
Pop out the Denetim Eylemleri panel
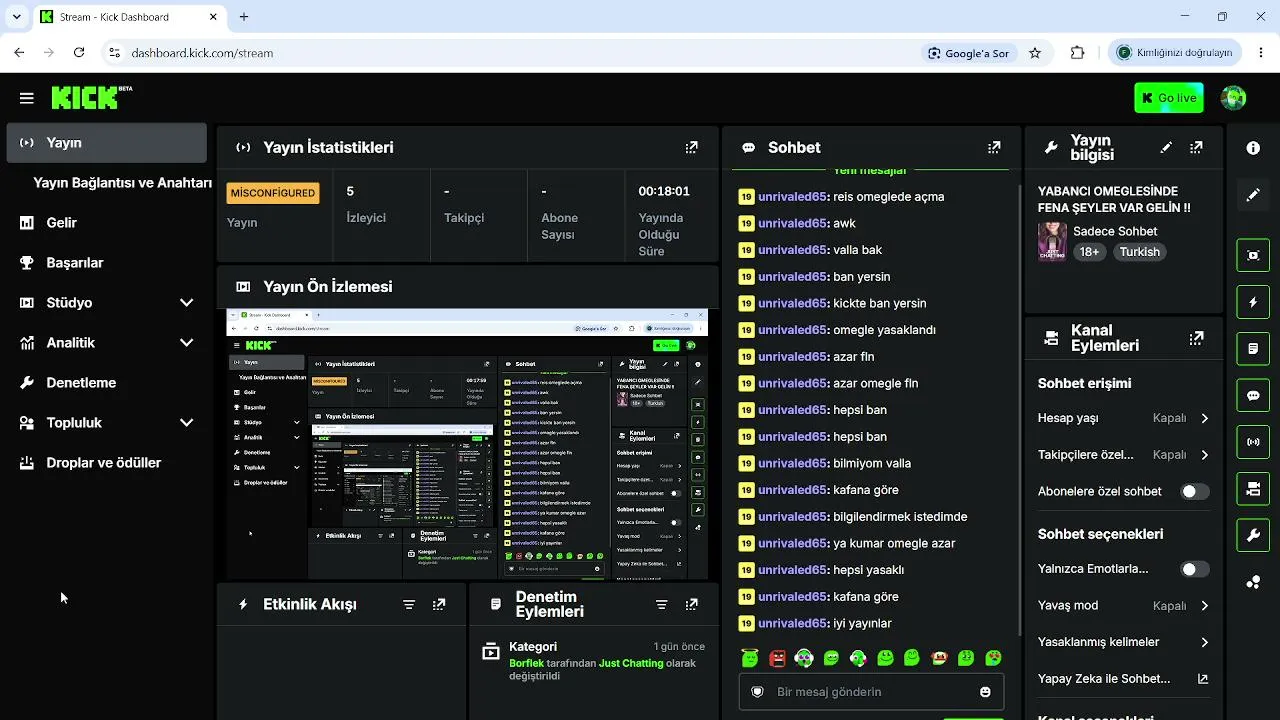tap(691, 604)
